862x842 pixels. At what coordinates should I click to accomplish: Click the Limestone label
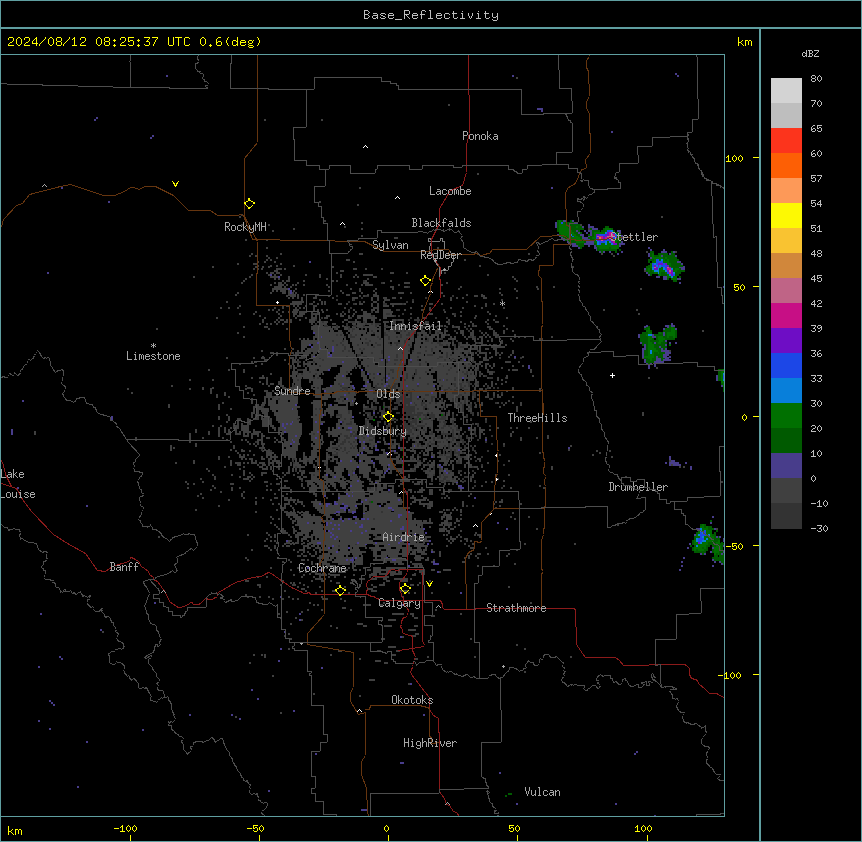153,356
